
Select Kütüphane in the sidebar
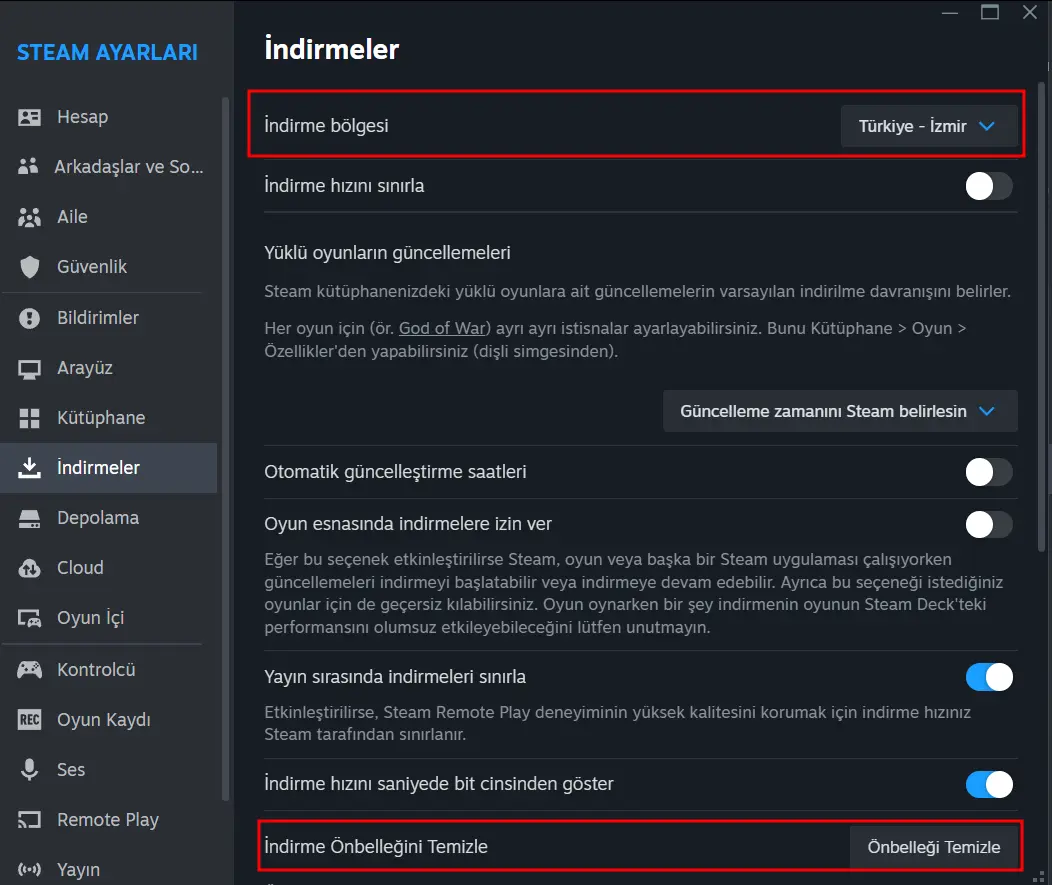109,418
